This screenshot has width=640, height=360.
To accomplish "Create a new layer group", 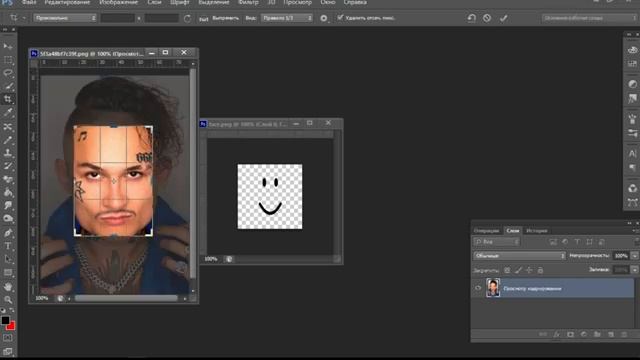I will pyautogui.click(x=597, y=334).
